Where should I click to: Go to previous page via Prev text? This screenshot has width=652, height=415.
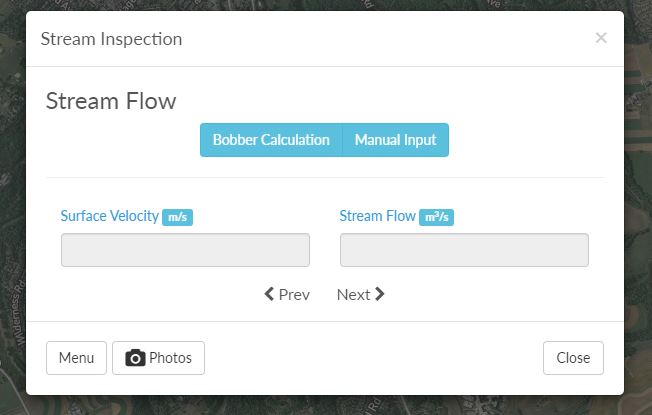[x=294, y=295]
